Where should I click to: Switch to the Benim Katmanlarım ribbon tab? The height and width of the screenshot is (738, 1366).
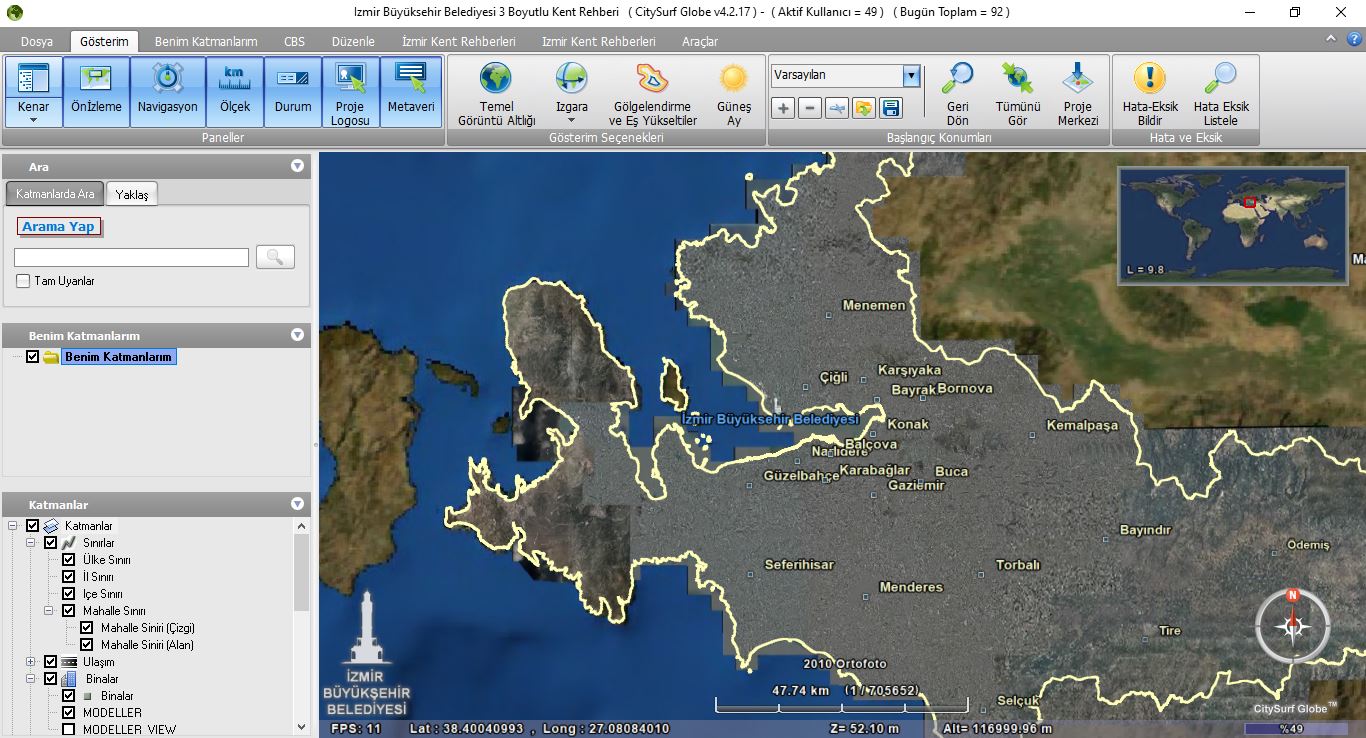click(206, 42)
